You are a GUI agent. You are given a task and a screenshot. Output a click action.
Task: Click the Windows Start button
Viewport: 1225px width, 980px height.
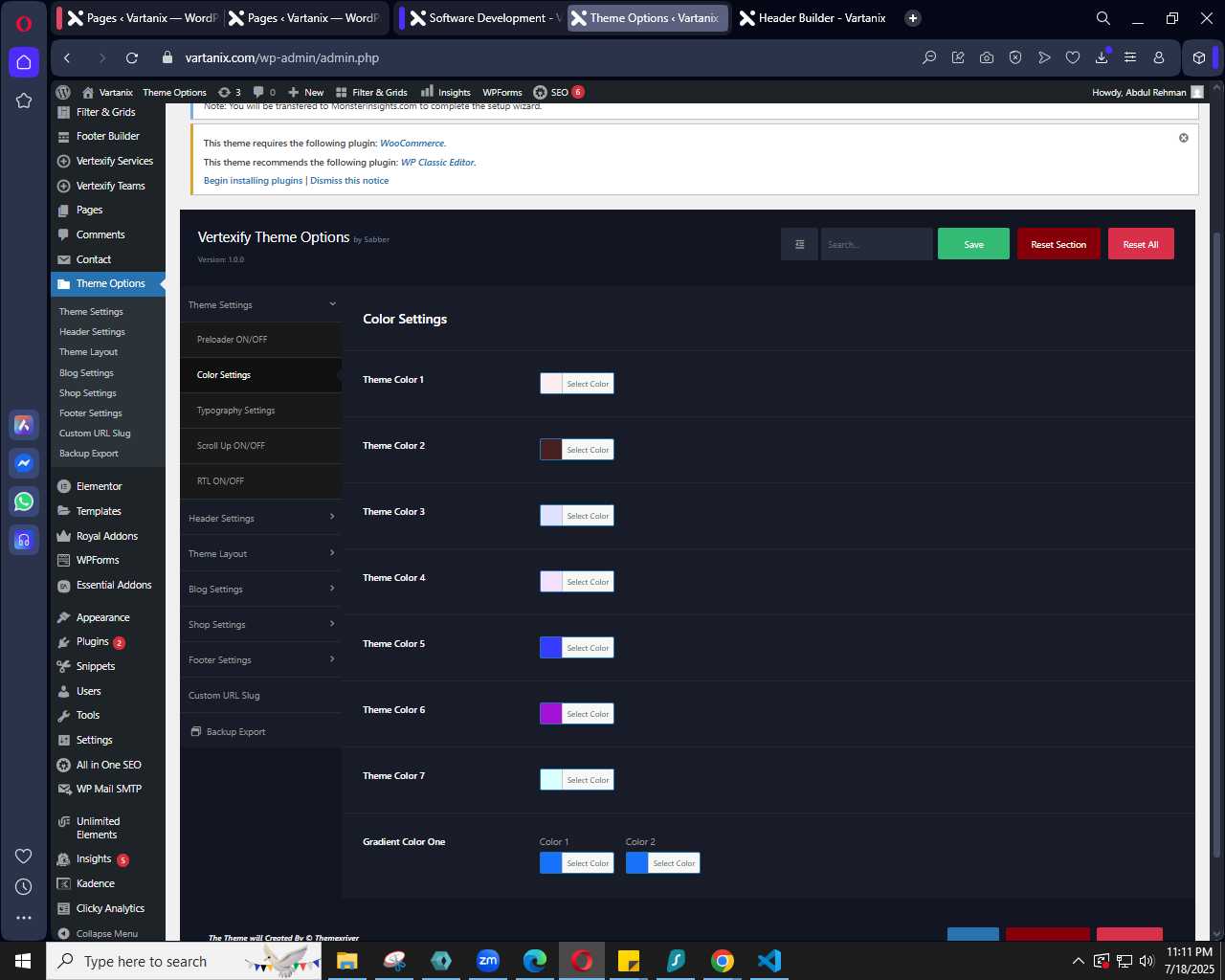(x=23, y=961)
